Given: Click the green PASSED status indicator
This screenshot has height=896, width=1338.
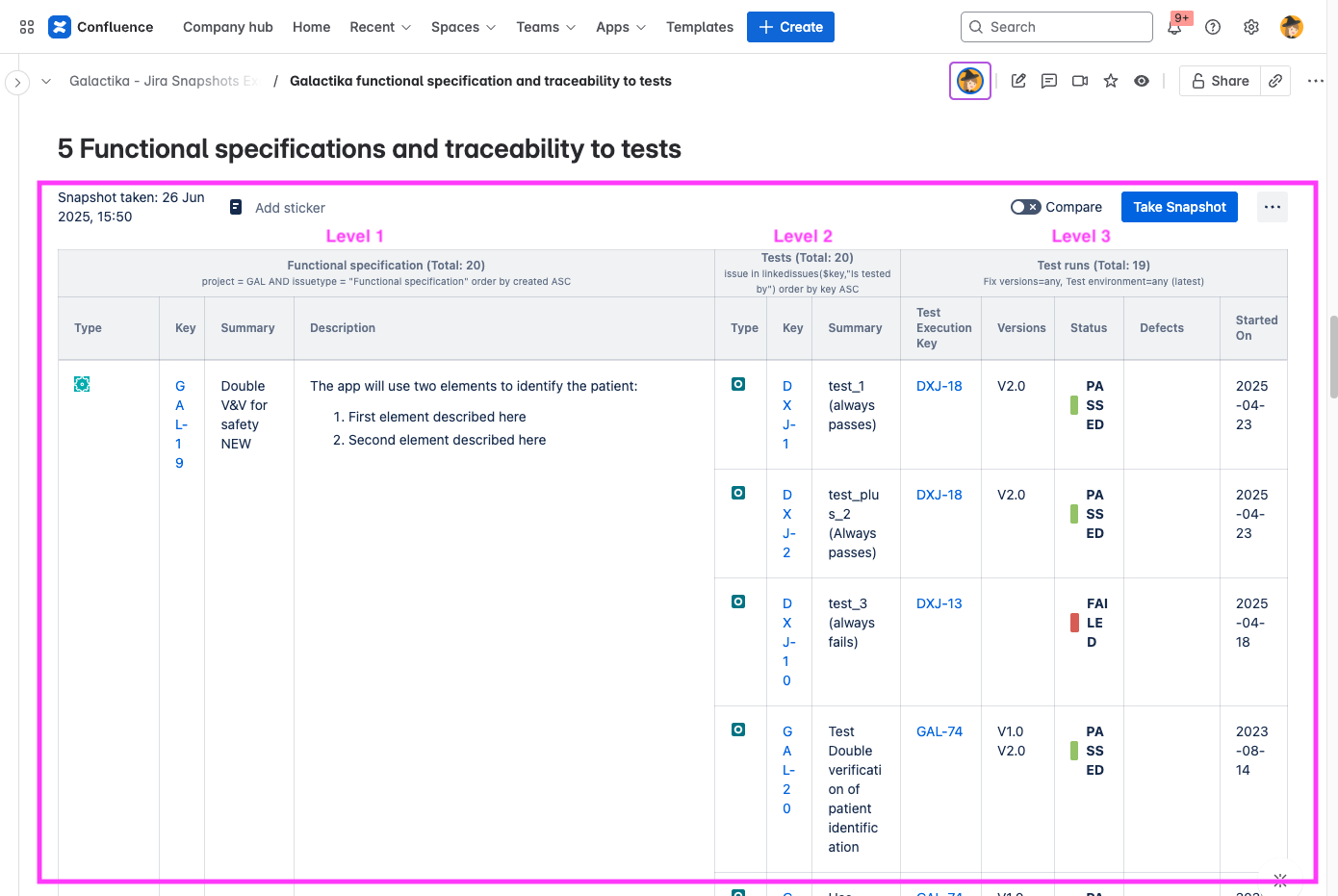Looking at the screenshot, I should pyautogui.click(x=1075, y=405).
